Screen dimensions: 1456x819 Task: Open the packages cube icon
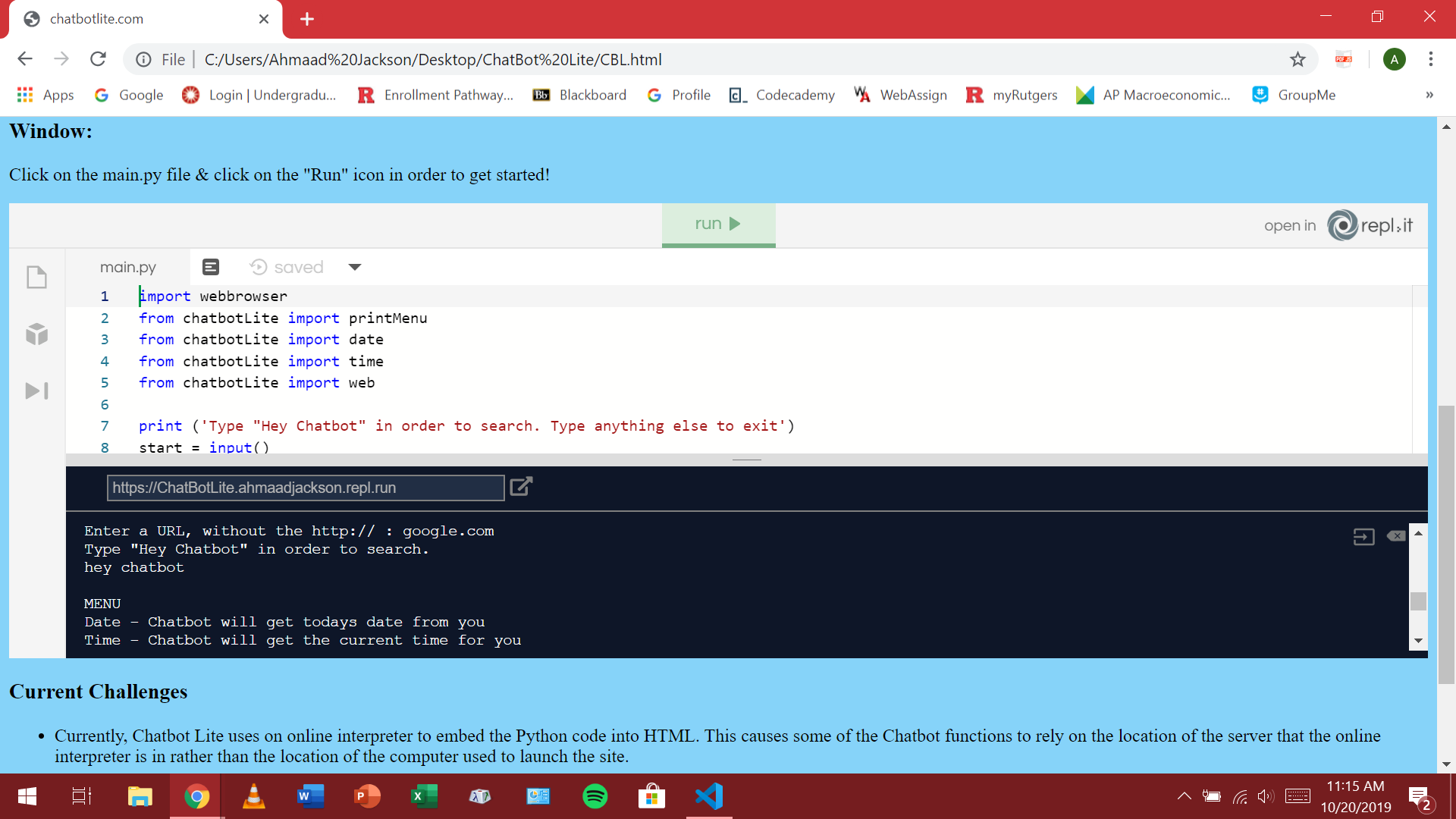[x=36, y=334]
